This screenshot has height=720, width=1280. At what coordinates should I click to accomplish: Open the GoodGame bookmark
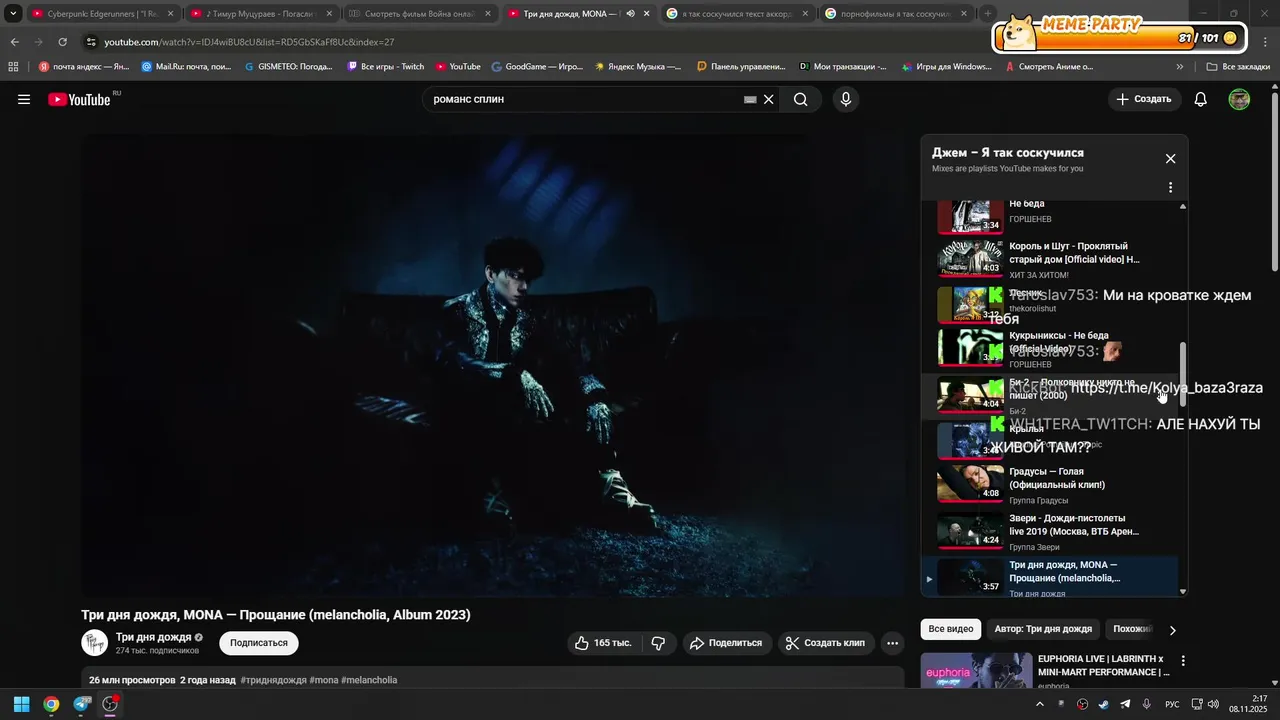coord(537,67)
